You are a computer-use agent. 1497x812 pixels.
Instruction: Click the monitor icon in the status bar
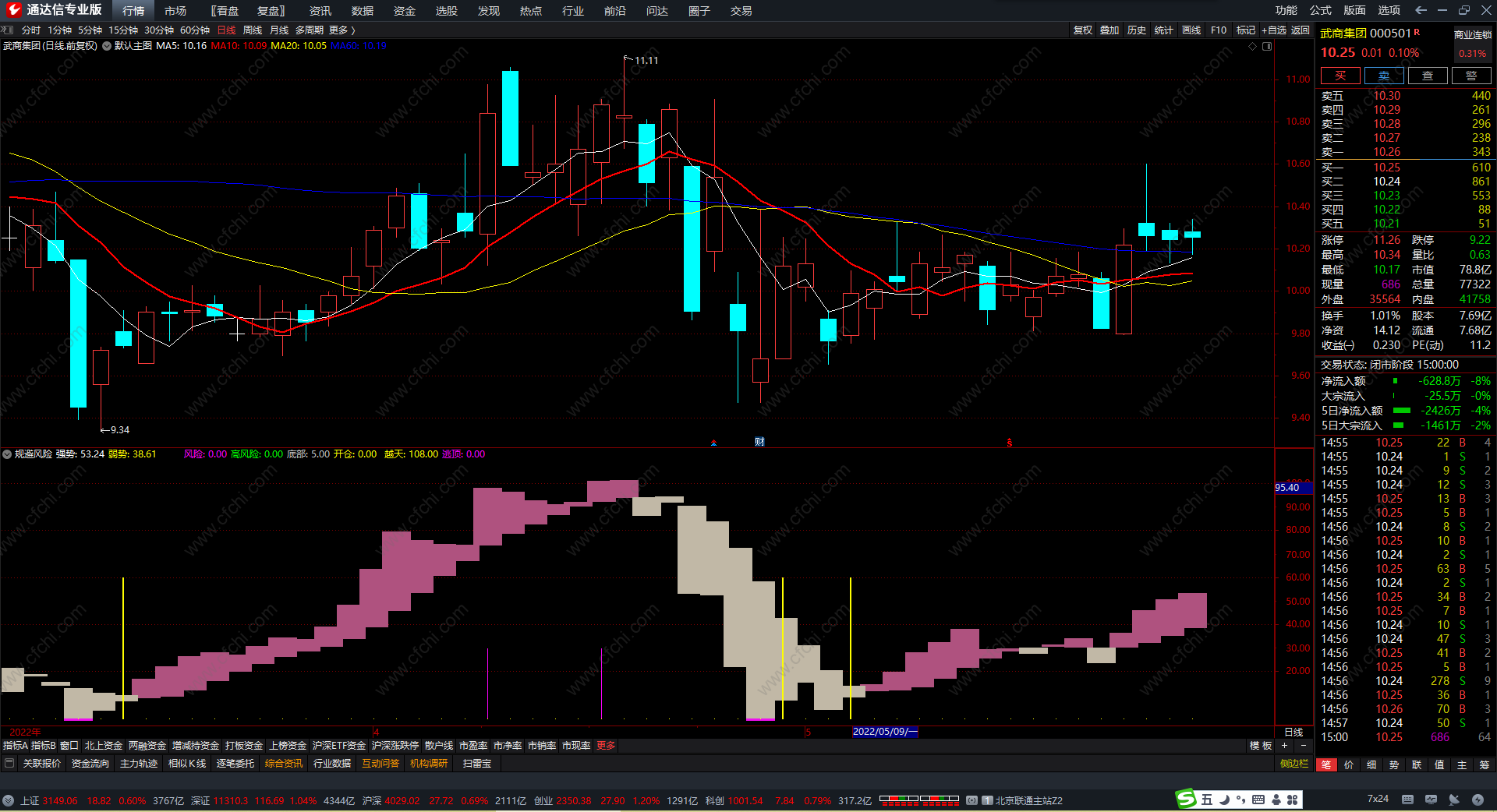pyautogui.click(x=1431, y=800)
